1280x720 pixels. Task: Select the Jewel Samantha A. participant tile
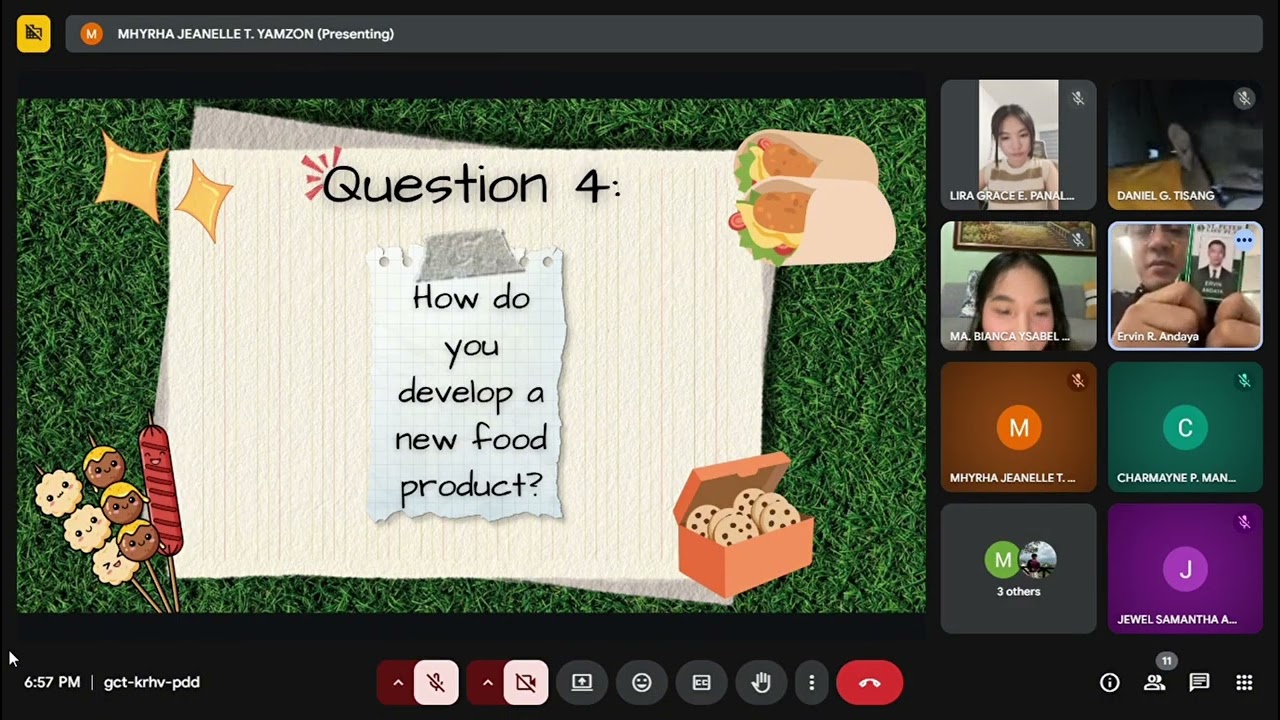pyautogui.click(x=1185, y=568)
